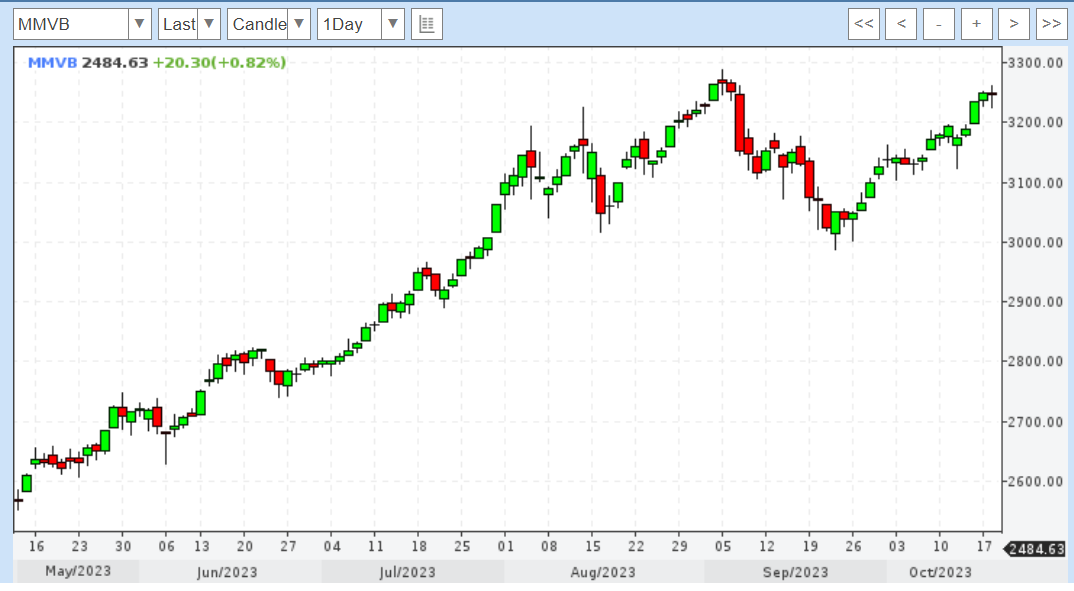
Task: Jump to the latest data with >> button
Action: click(x=1051, y=24)
